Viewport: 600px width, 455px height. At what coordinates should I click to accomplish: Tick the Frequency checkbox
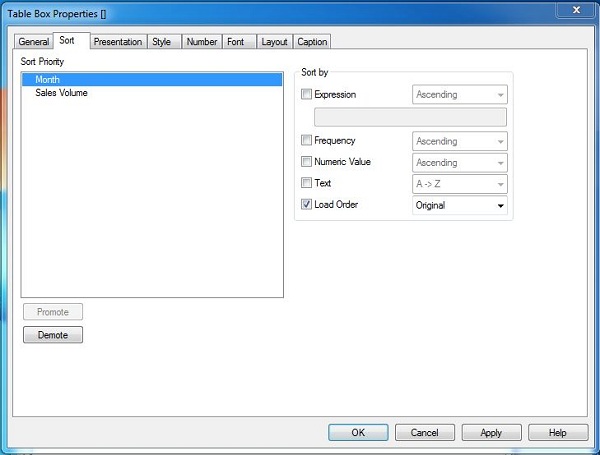[307, 142]
